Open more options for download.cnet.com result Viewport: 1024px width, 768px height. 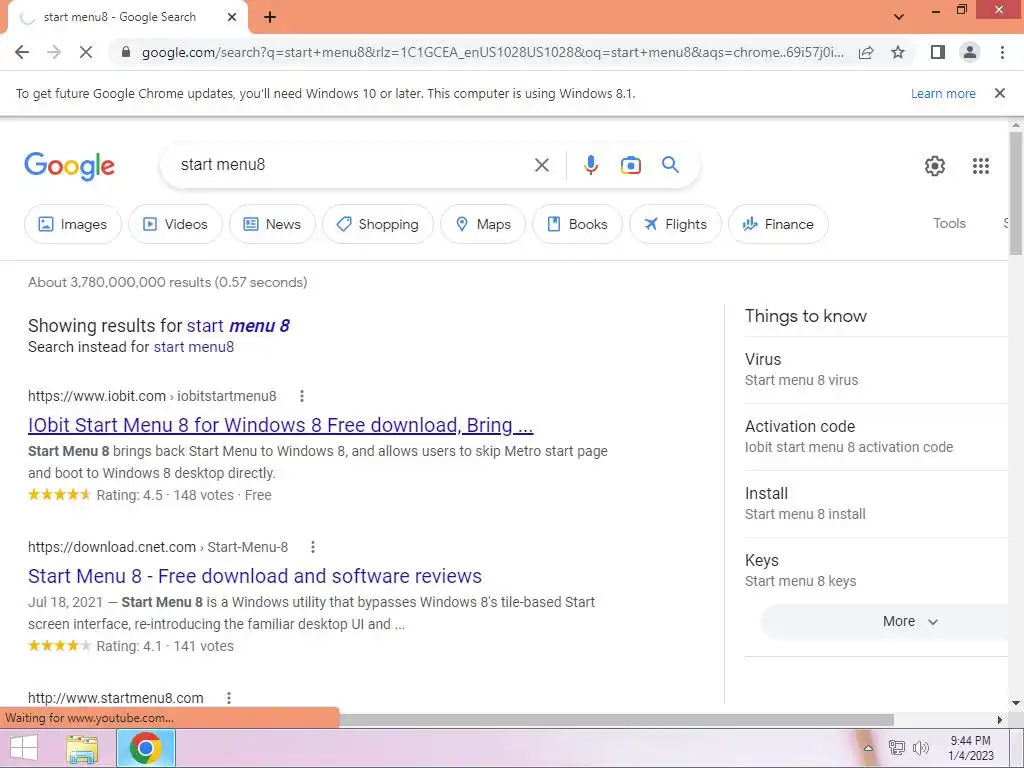pyautogui.click(x=313, y=547)
